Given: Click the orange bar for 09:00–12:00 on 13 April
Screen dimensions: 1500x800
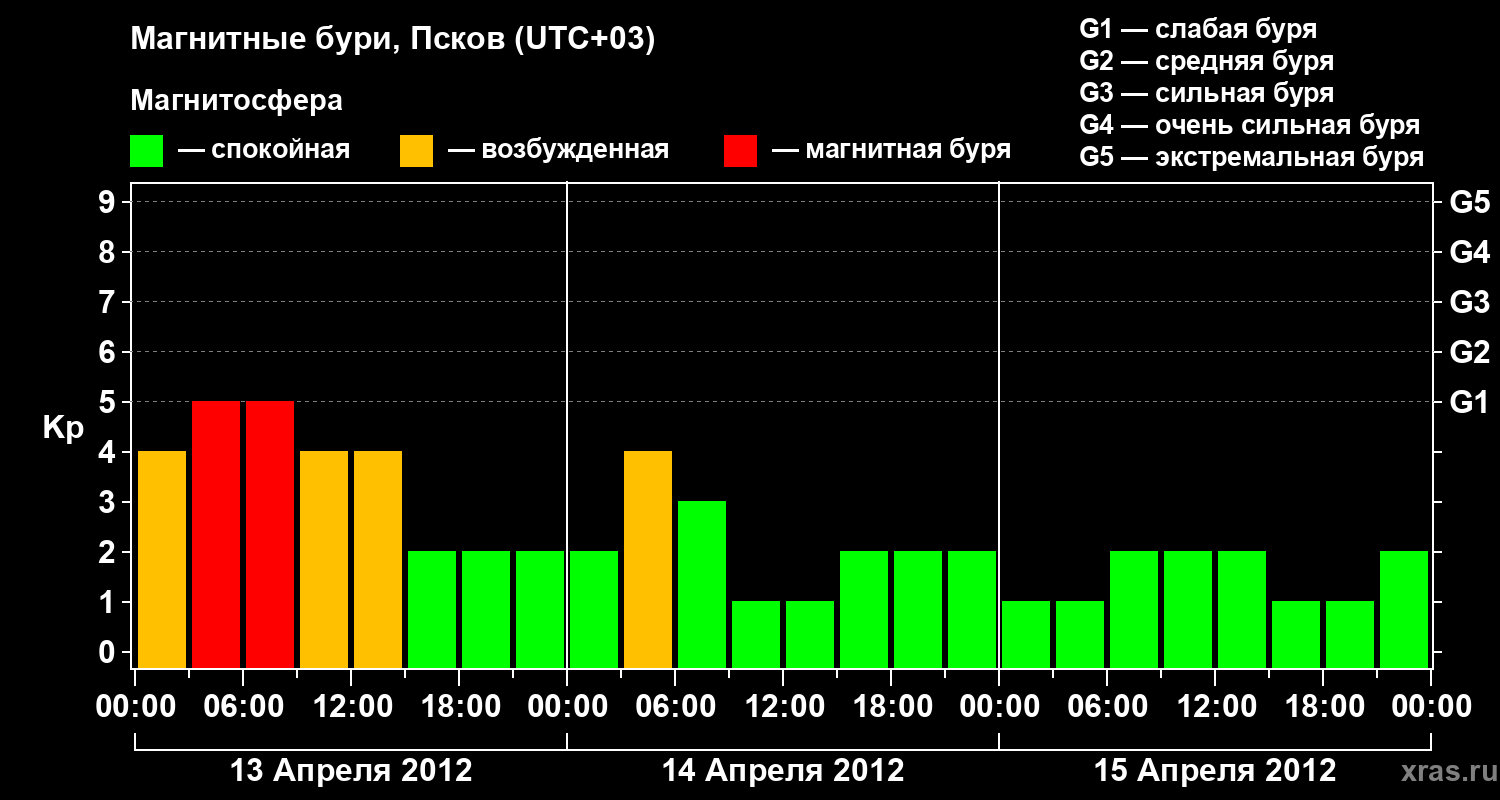Looking at the screenshot, I should 324,559.
